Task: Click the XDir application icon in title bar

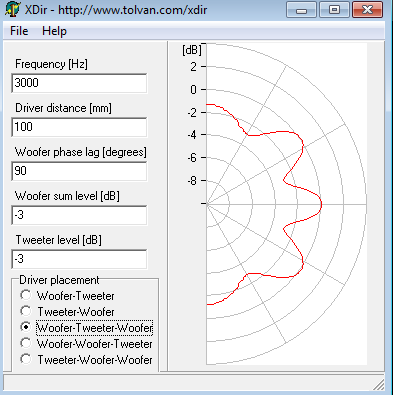Action: point(12,9)
